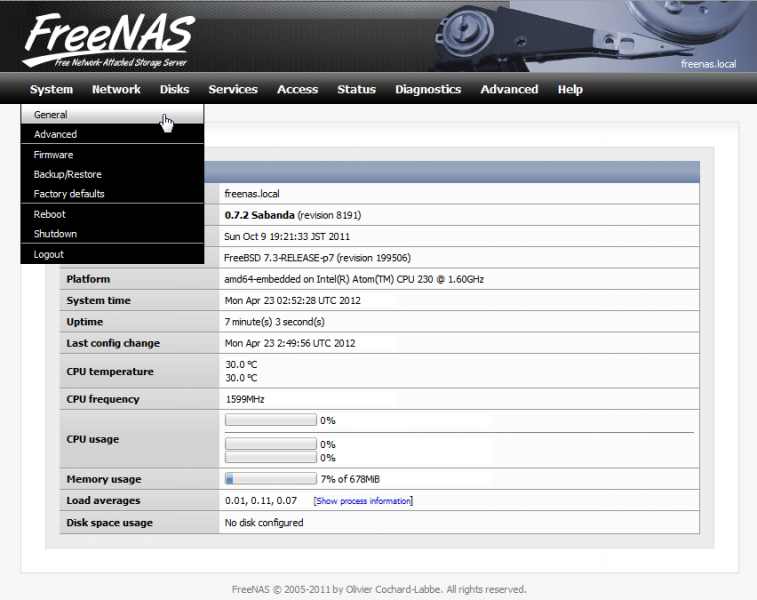This screenshot has height=600, width=757.
Task: Click the Memory usage progress bar
Action: [271, 479]
